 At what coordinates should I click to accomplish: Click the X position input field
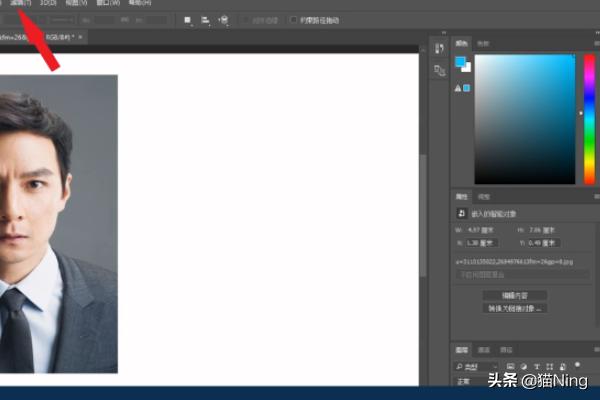pos(481,243)
